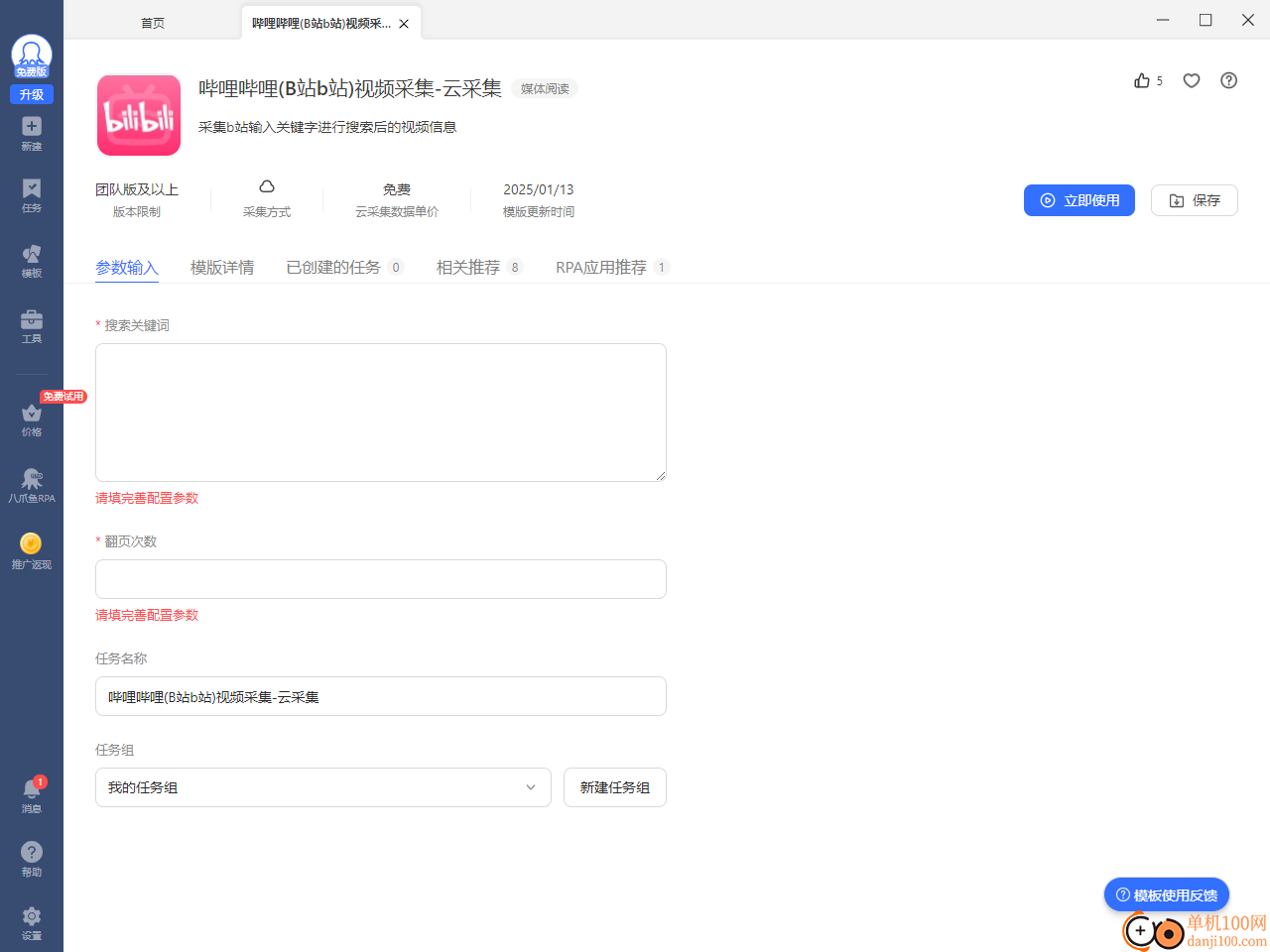Switch to the 模版详情 tab
Image resolution: width=1270 pixels, height=952 pixels.
[x=222, y=267]
